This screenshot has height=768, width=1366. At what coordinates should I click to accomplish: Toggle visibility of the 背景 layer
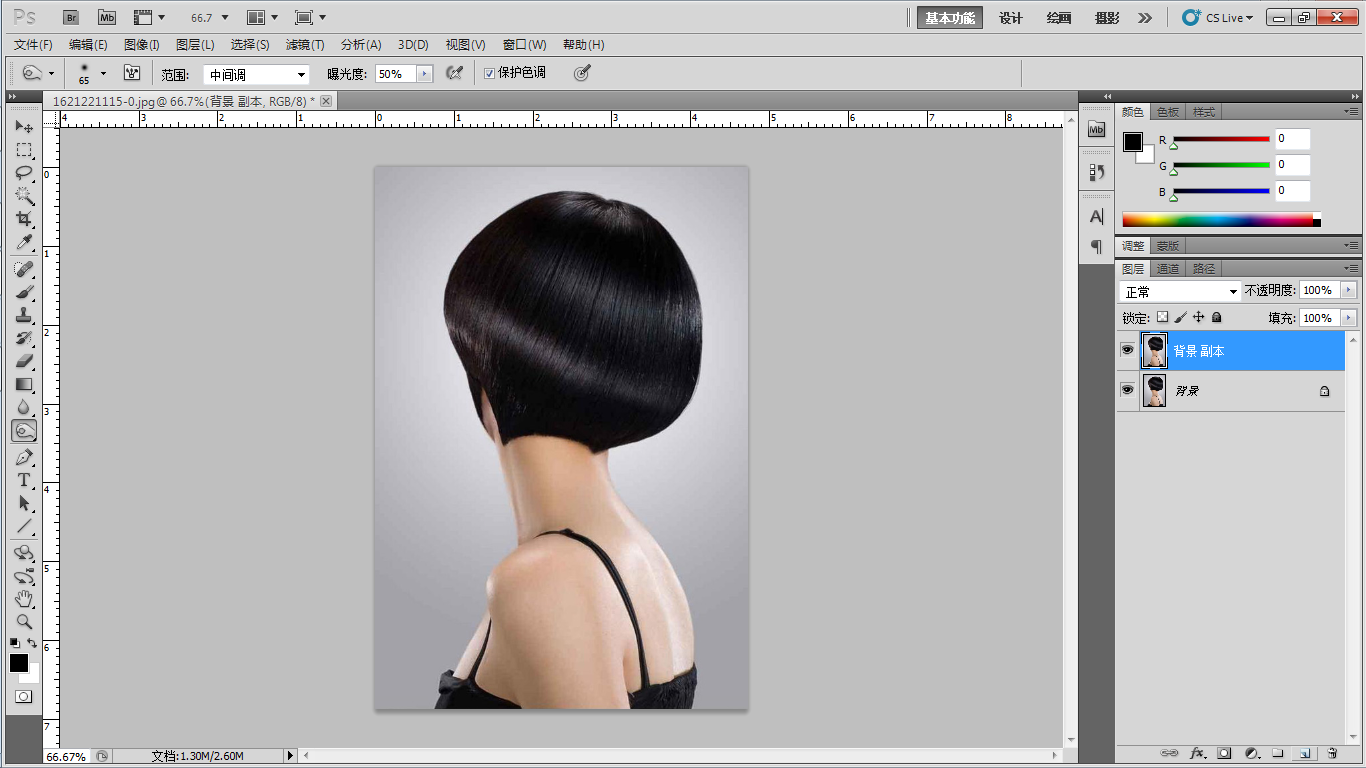pyautogui.click(x=1127, y=391)
